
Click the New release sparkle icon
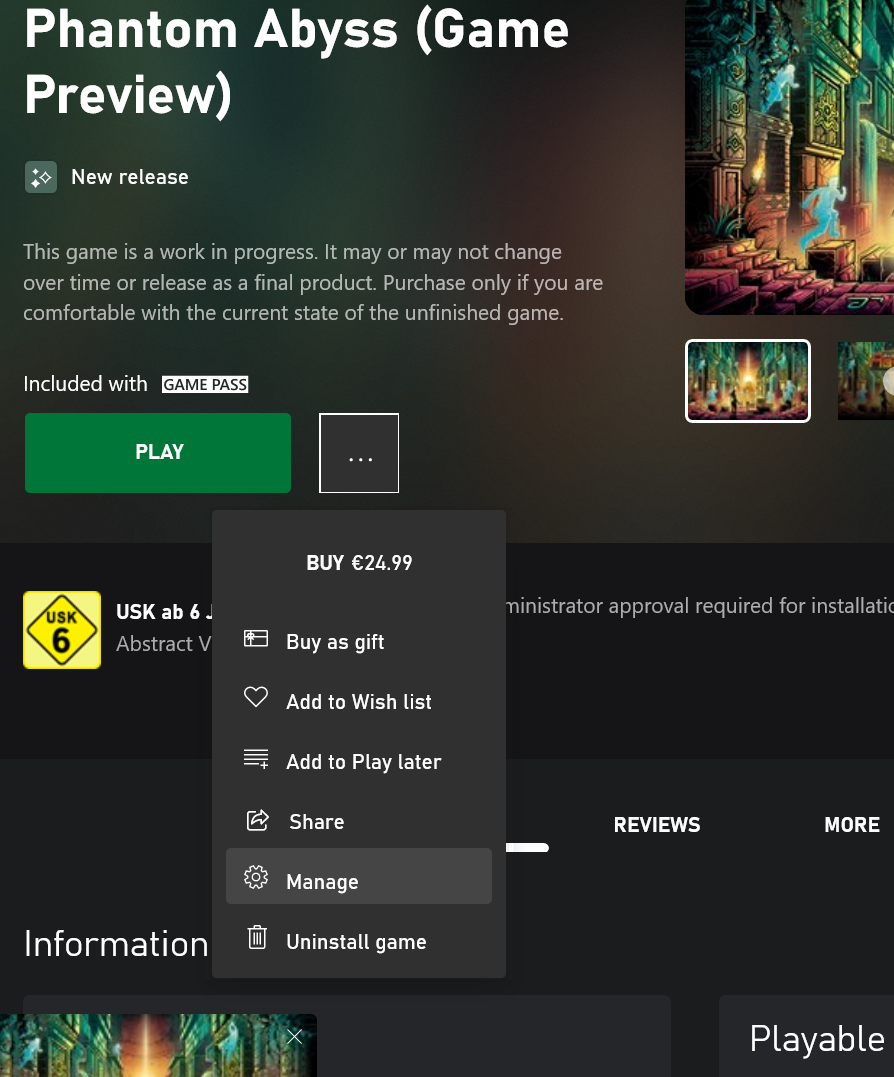pyautogui.click(x=41, y=177)
